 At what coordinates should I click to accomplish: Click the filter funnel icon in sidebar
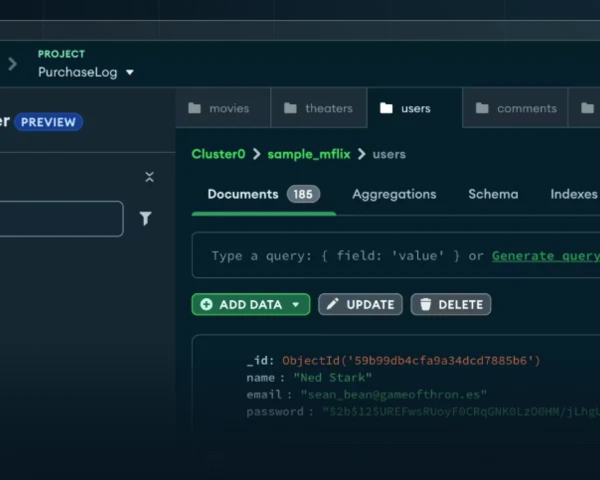[x=145, y=218]
